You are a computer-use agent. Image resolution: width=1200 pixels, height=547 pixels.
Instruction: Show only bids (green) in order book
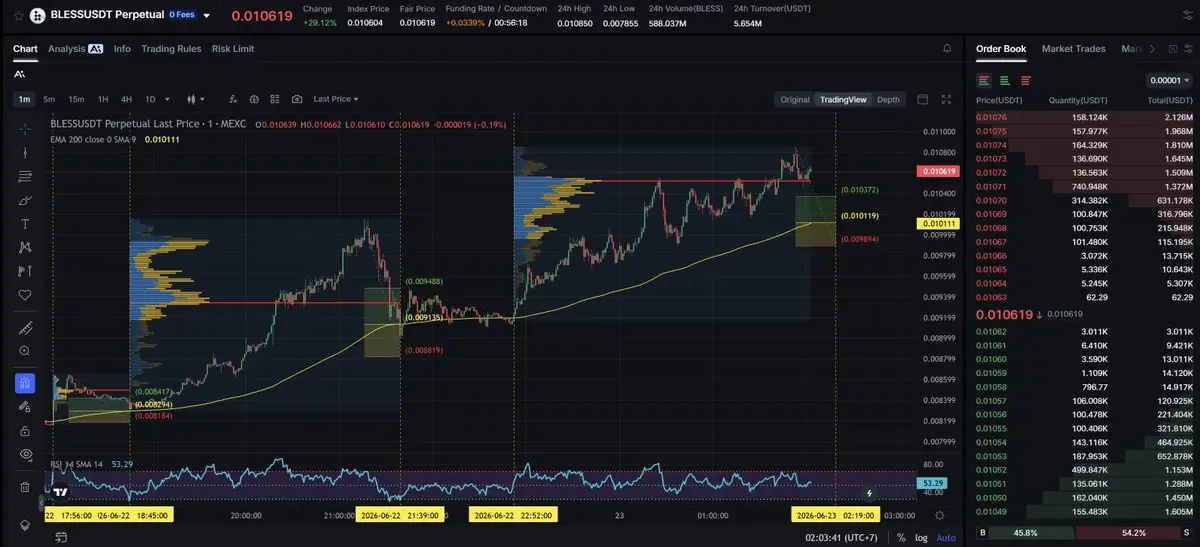(x=1005, y=80)
